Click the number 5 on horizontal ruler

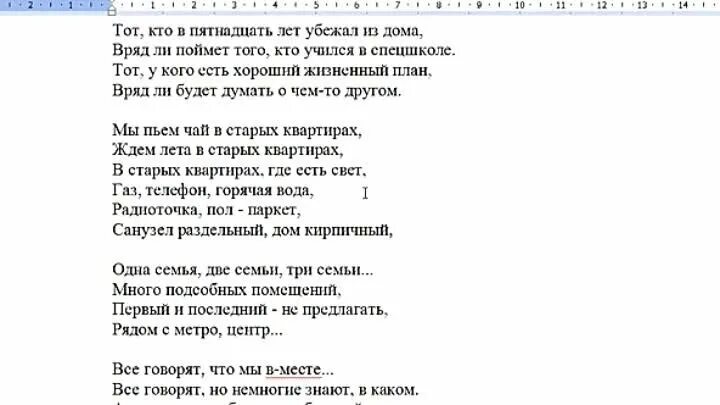click(x=316, y=6)
